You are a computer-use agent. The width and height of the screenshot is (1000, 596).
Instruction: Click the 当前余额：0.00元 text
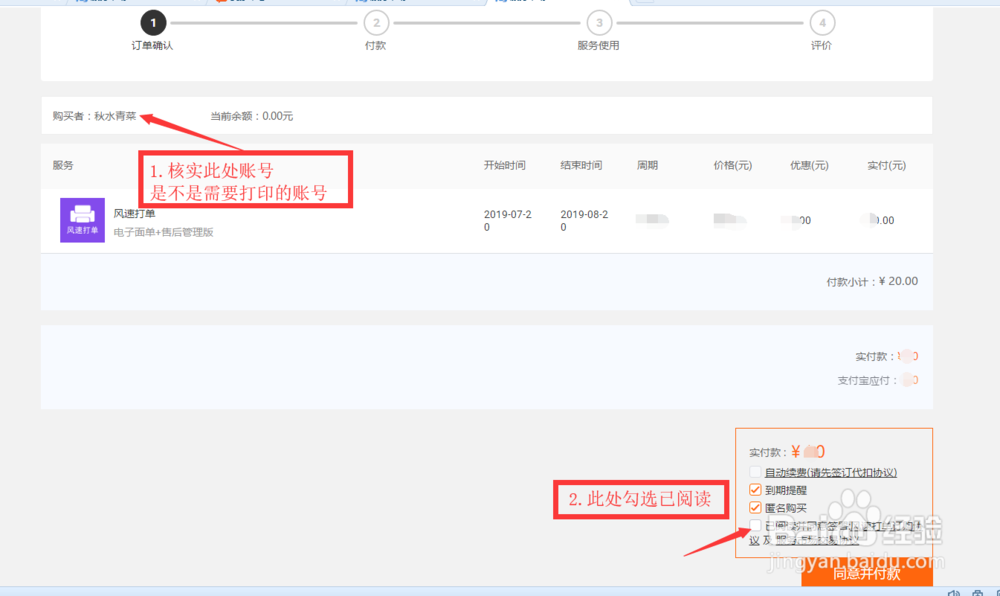[x=252, y=116]
